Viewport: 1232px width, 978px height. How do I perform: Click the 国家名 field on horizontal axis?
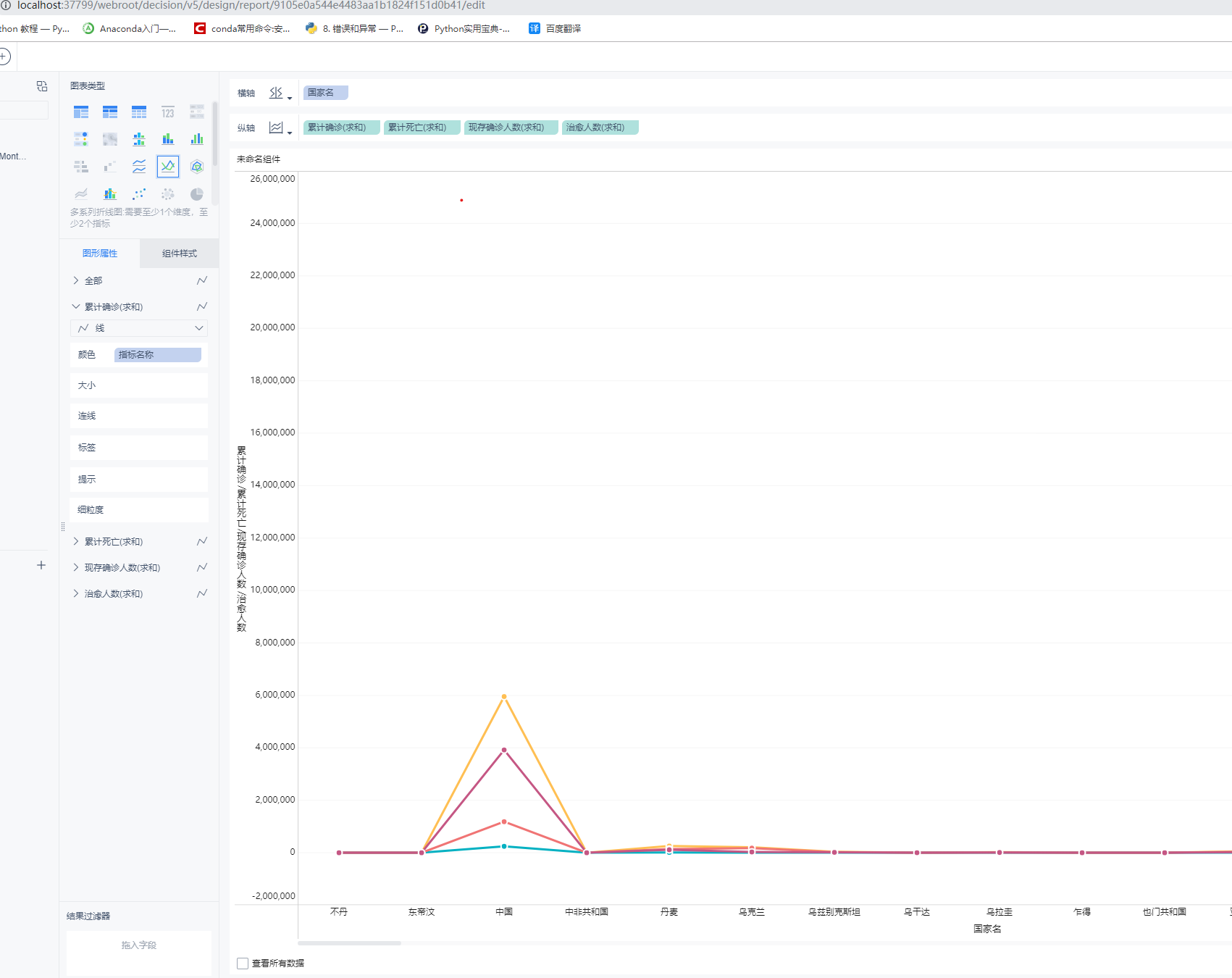tap(325, 93)
